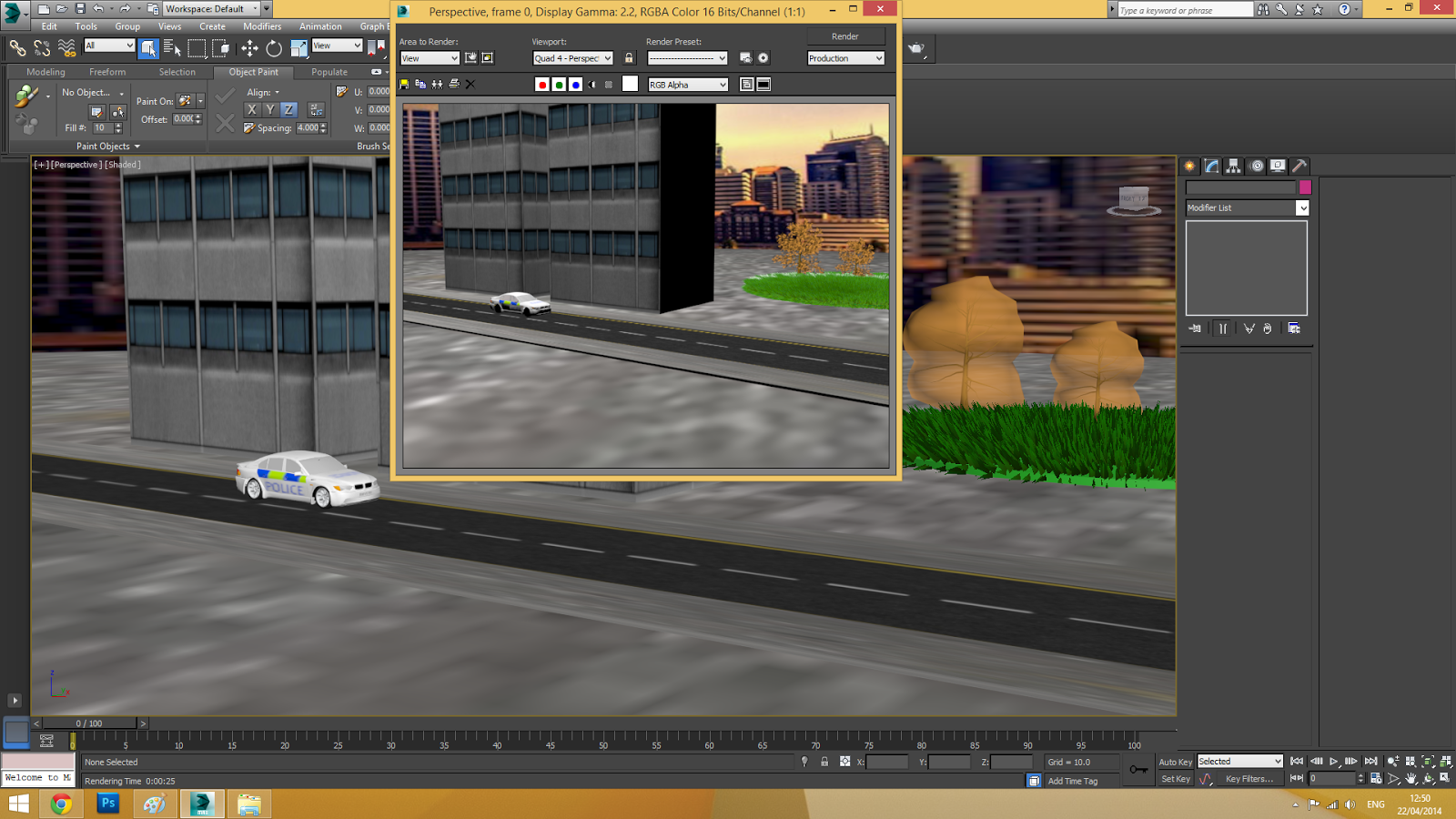Select the Zoom Extents icon
The image size is (1456, 819).
pos(1429,763)
